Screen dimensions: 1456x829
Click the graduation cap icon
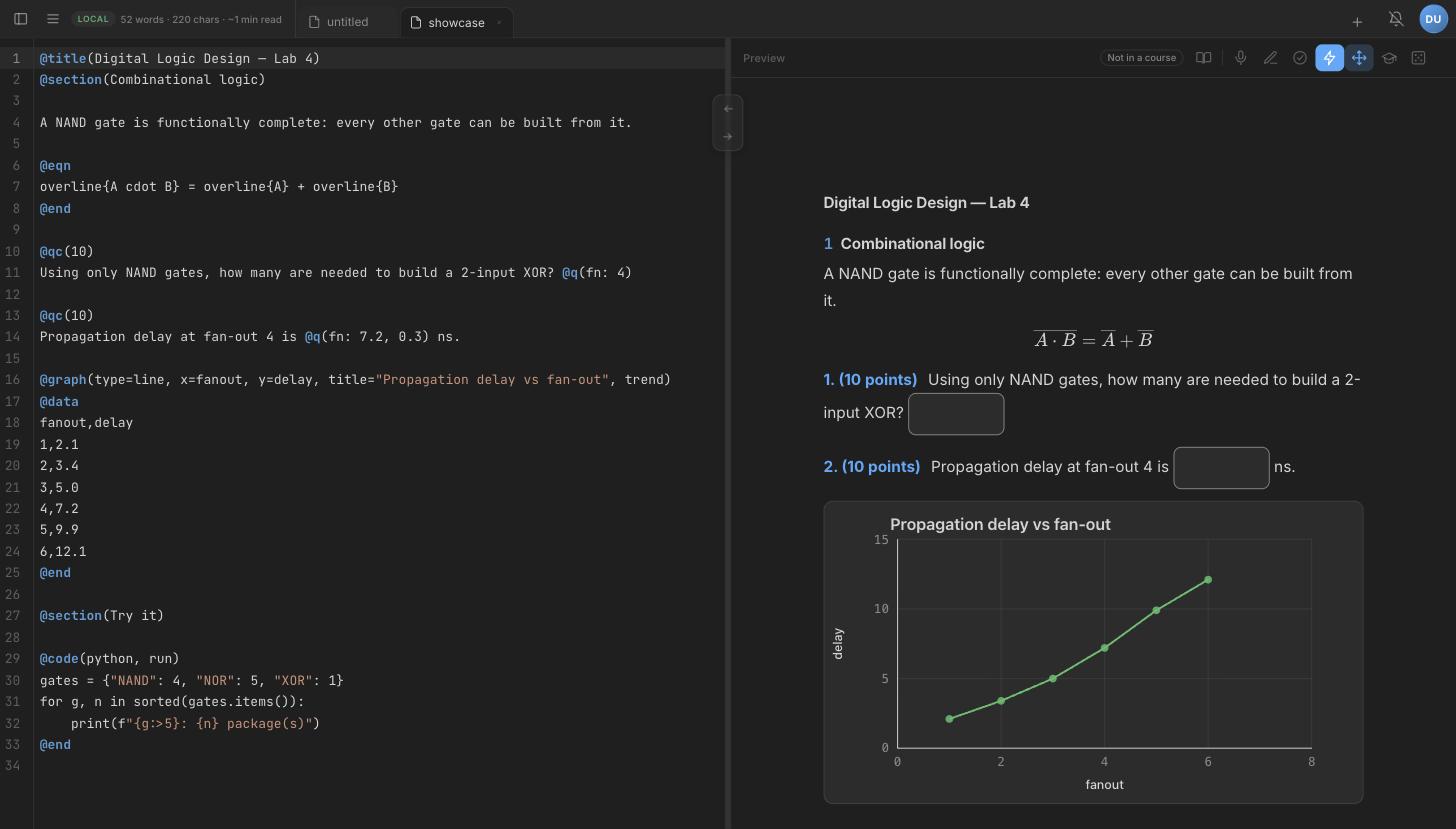click(x=1389, y=58)
